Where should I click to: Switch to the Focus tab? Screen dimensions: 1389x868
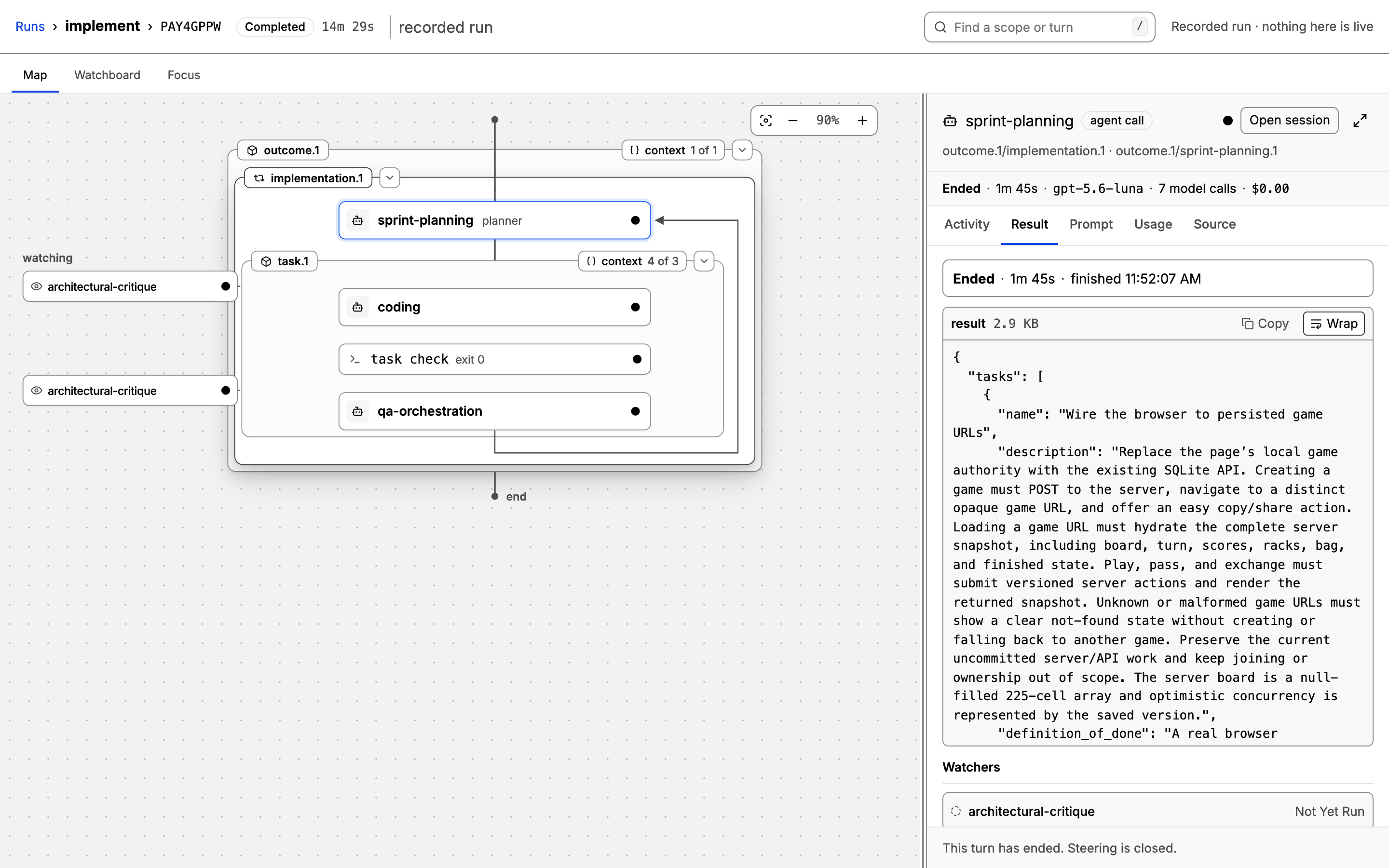tap(184, 75)
